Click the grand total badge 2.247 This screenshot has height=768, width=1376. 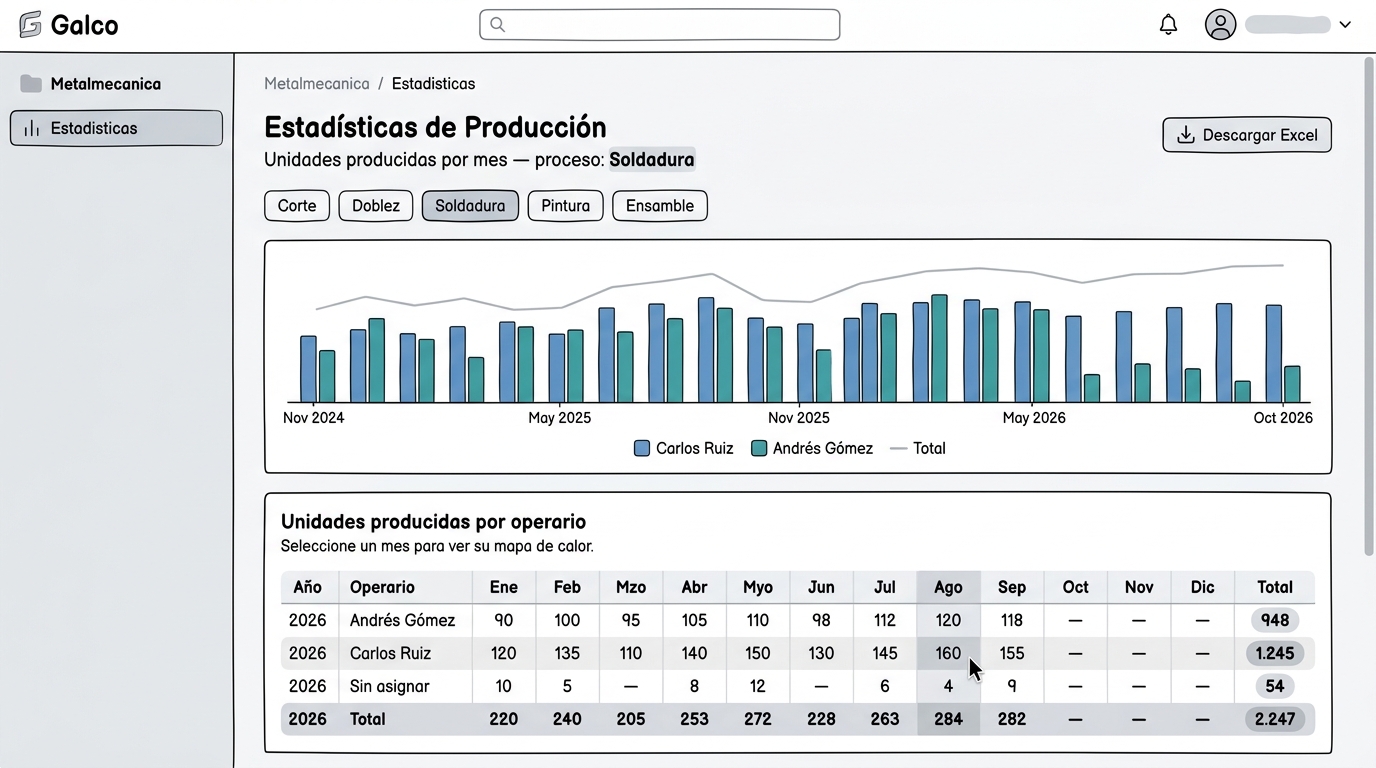1275,719
